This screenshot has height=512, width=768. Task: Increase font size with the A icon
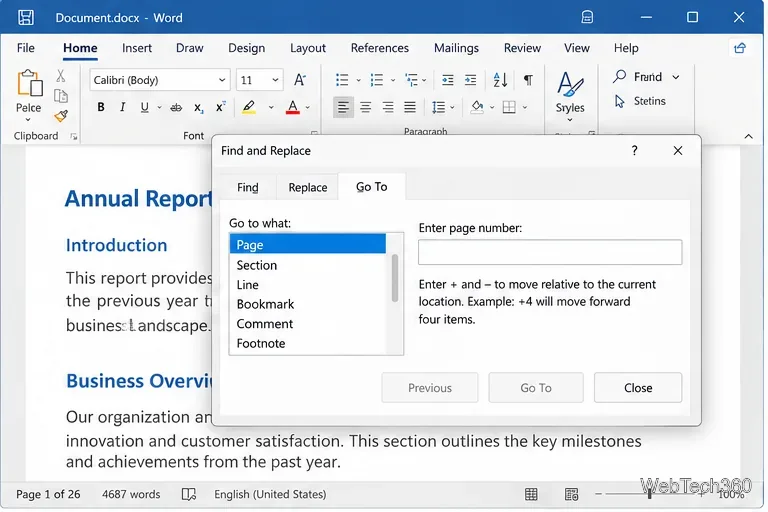click(x=300, y=79)
